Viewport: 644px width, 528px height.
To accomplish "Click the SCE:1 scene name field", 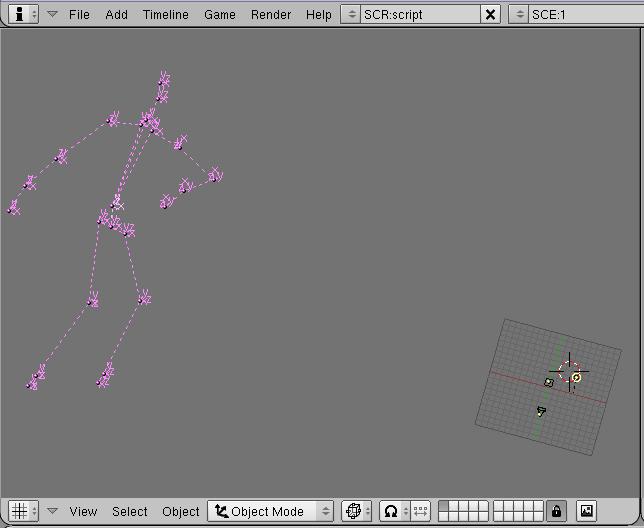I will pos(586,14).
